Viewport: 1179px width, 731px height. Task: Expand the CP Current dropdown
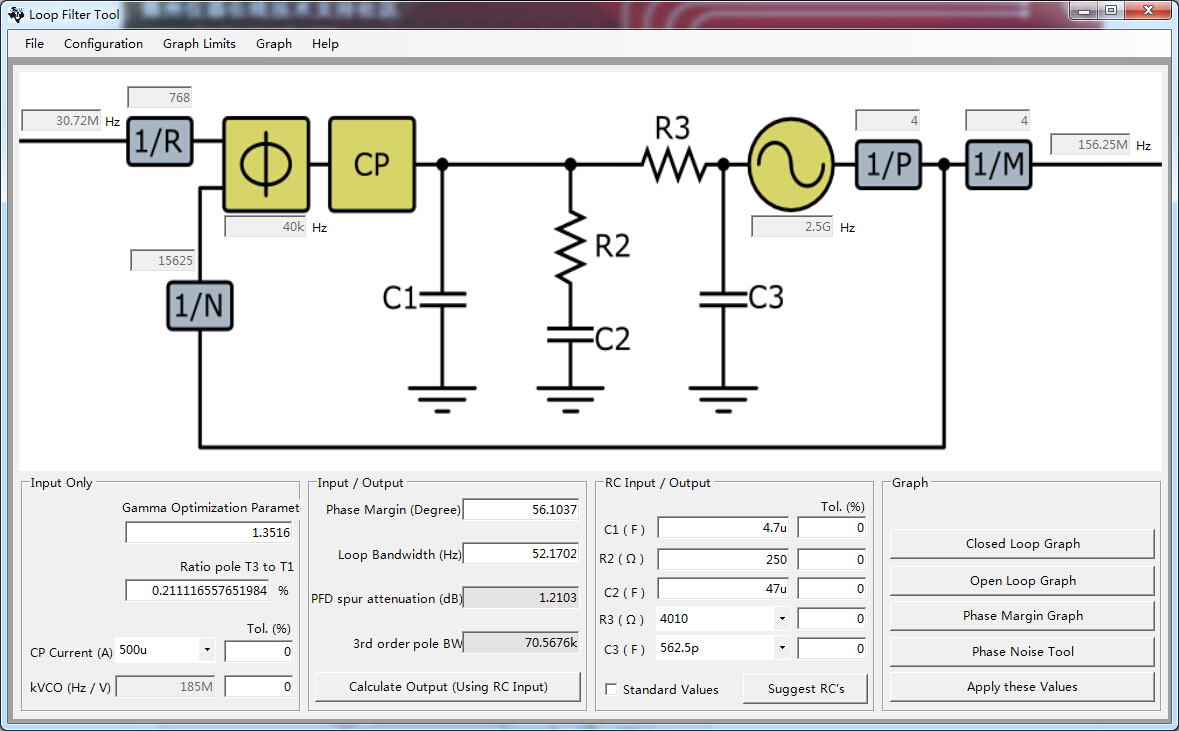point(207,650)
